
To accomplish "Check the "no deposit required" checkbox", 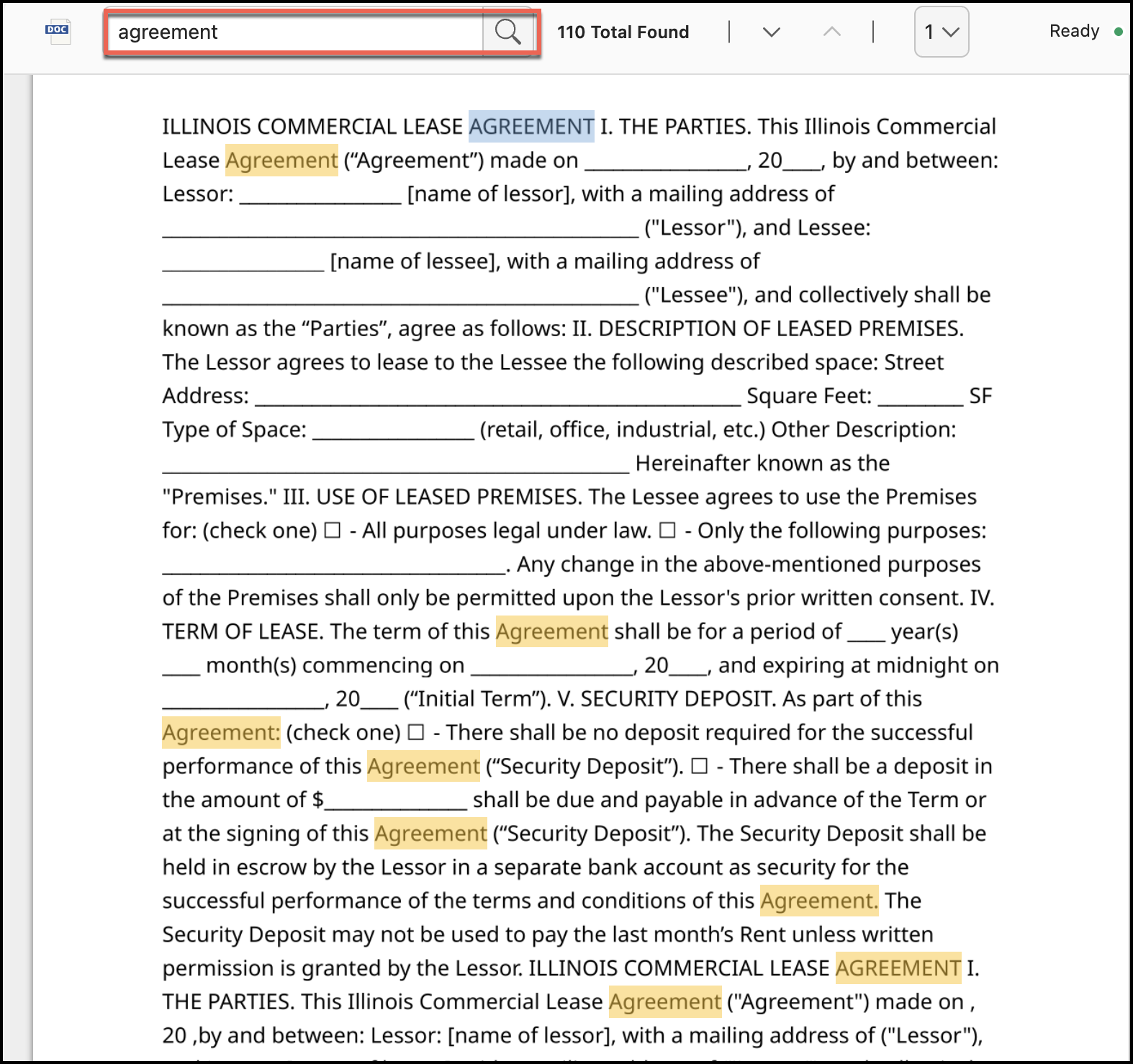I will (416, 732).
